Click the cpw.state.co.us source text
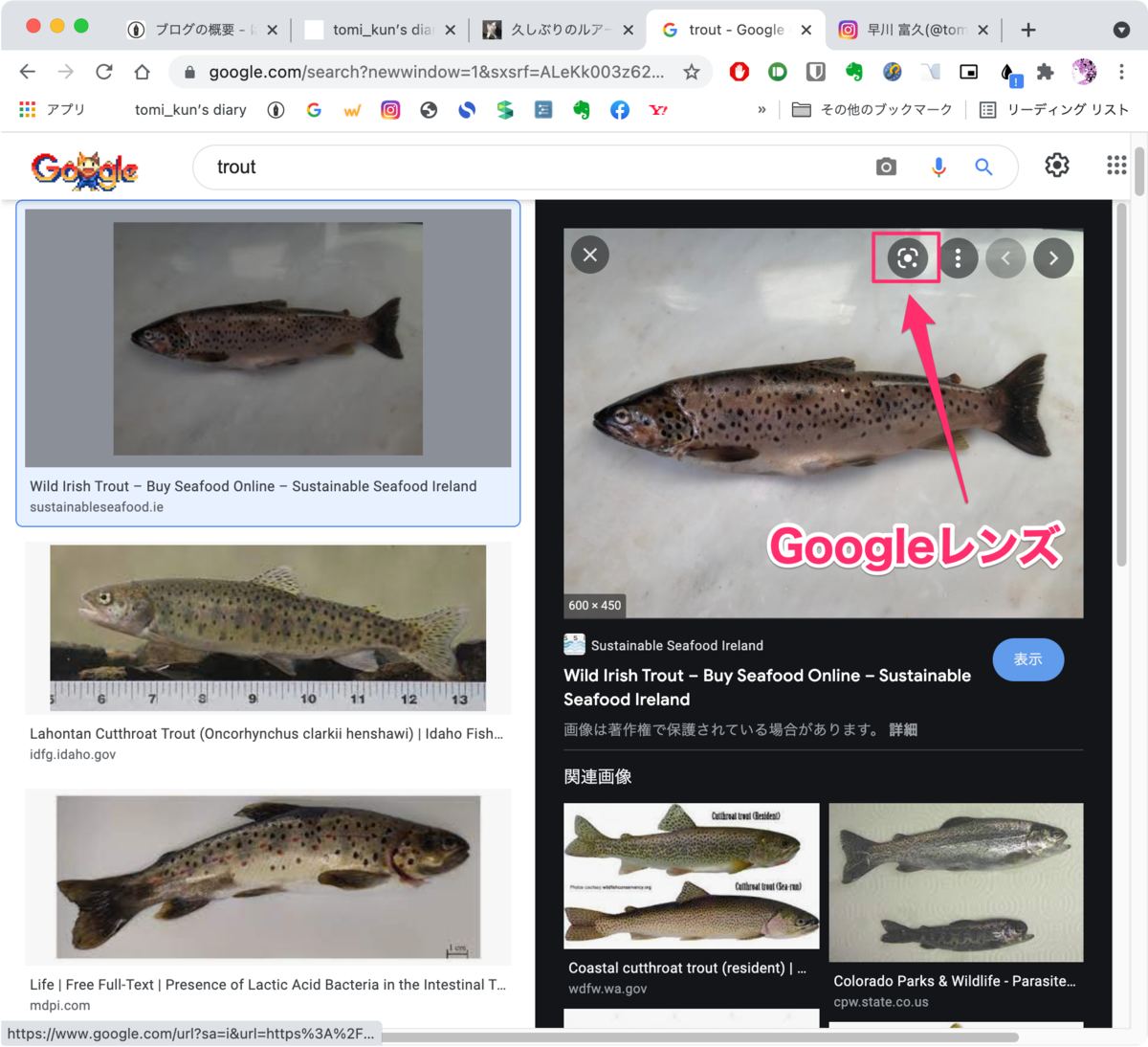Screen dimensions: 1148x1047 pos(881,1002)
